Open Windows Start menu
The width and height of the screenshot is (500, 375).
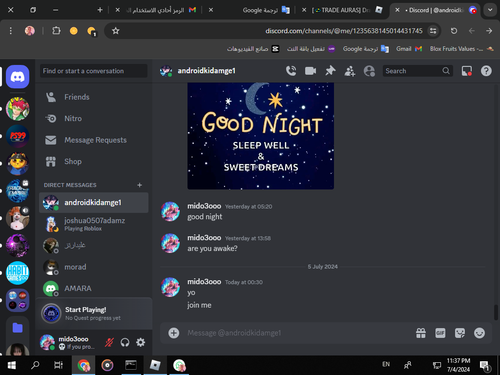click(x=12, y=365)
